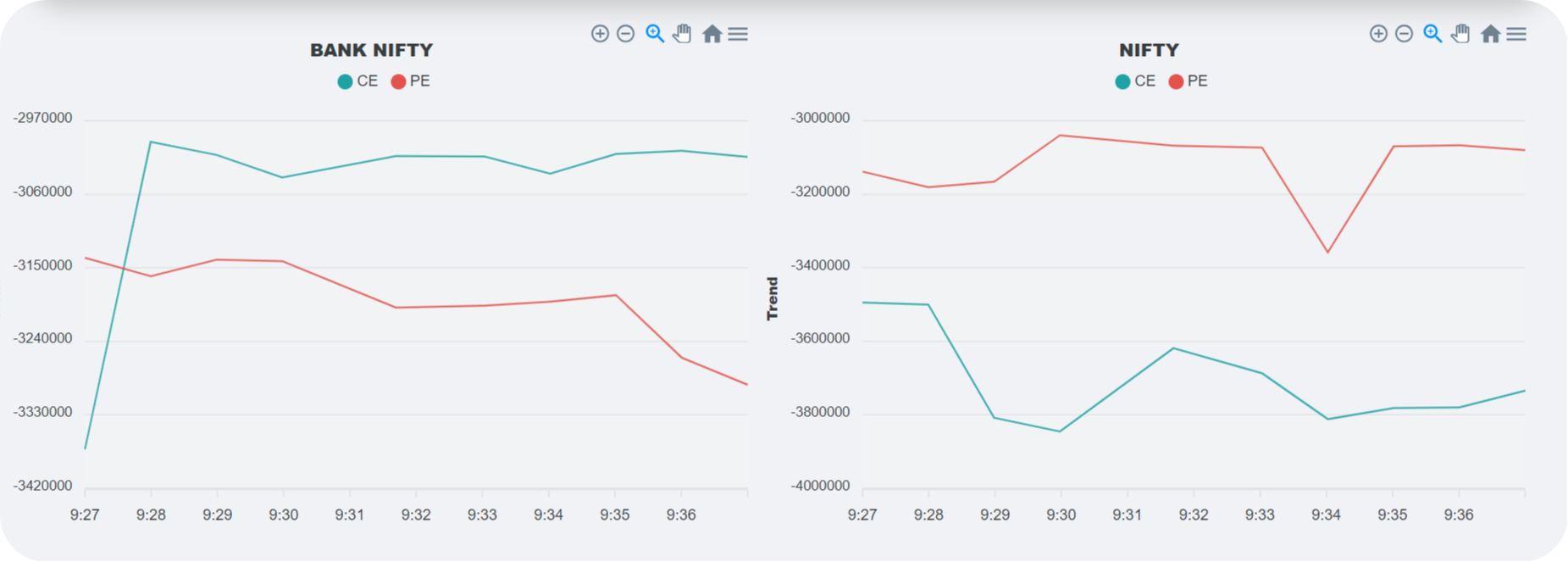Click the 9:35 x-axis label on NIFTY

click(x=1392, y=515)
